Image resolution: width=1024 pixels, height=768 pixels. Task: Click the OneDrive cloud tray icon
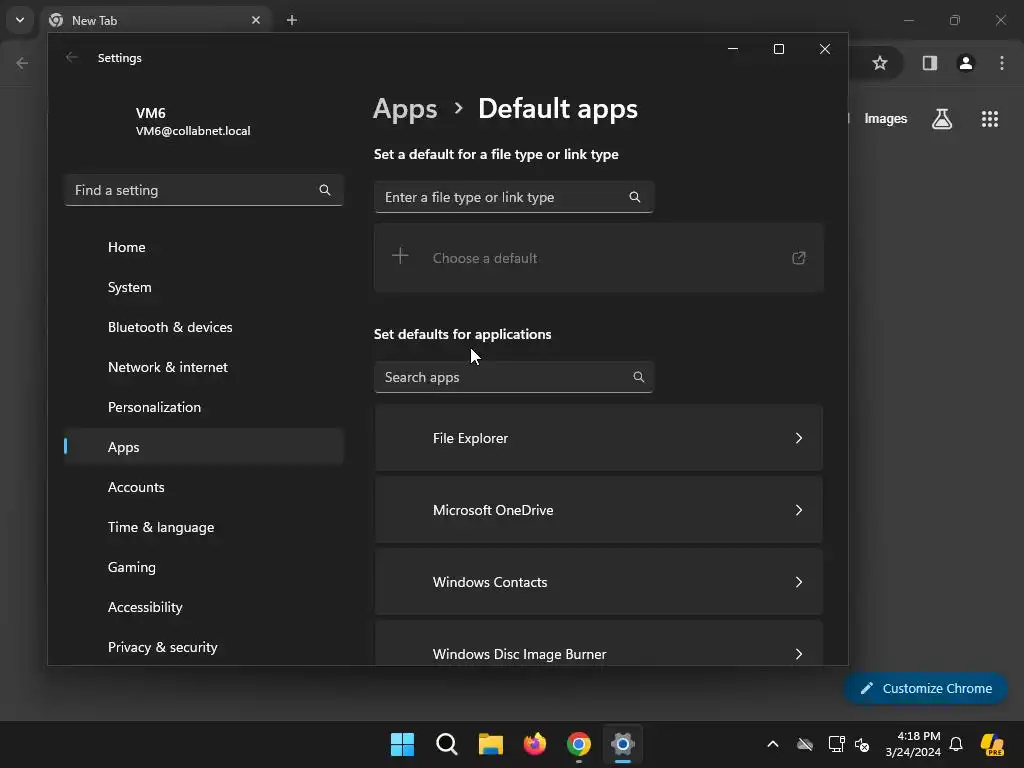coord(805,744)
